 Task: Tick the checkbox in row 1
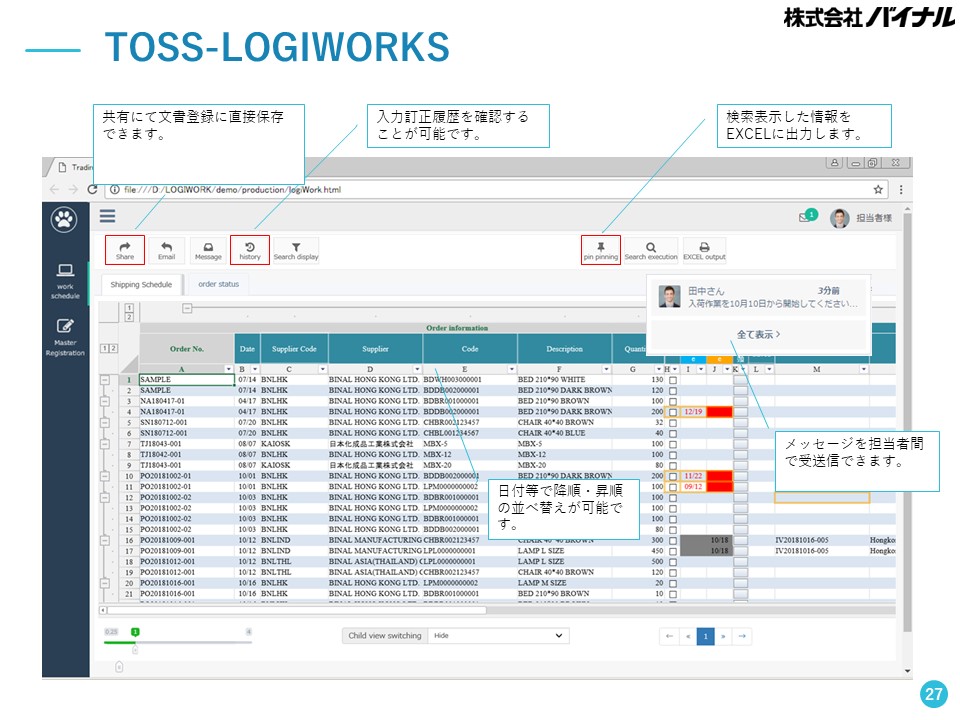tap(673, 381)
